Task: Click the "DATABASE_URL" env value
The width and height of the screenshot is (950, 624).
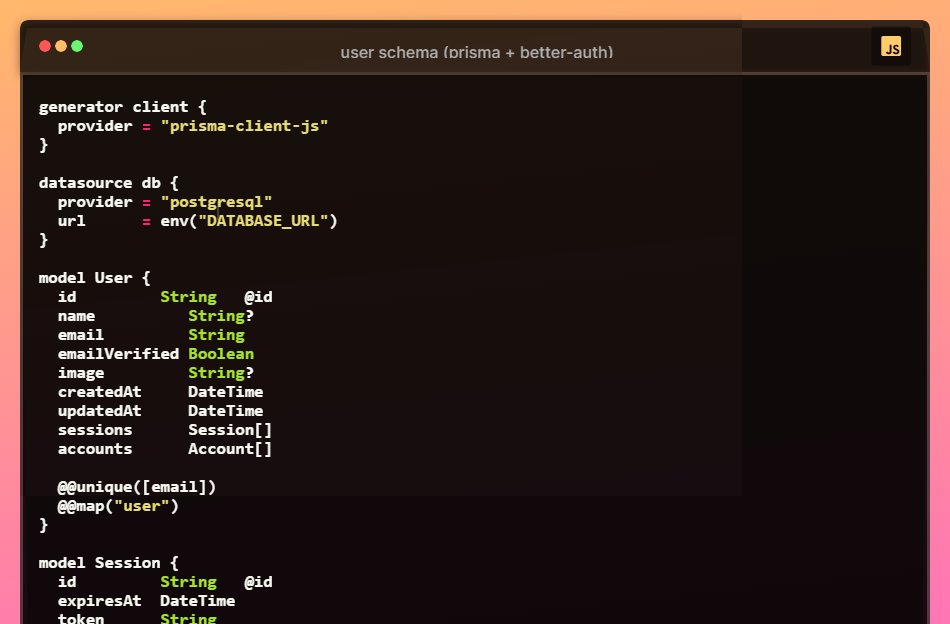Action: [x=263, y=221]
